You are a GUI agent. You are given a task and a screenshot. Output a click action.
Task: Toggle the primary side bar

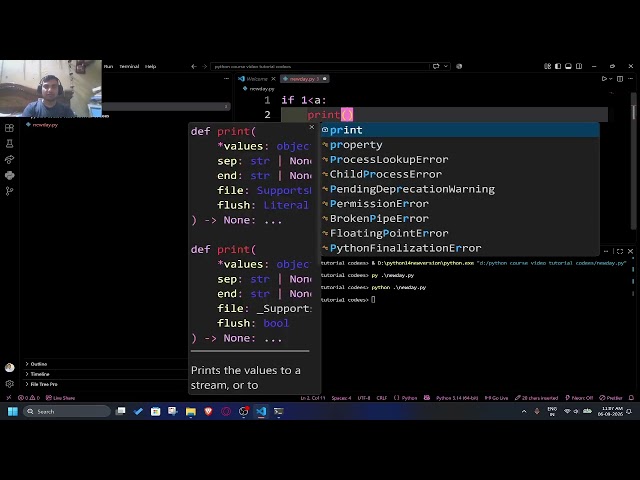558,66
